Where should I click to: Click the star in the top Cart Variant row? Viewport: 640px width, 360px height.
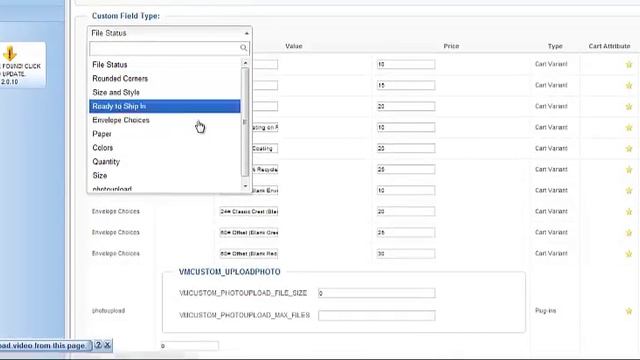coord(629,64)
